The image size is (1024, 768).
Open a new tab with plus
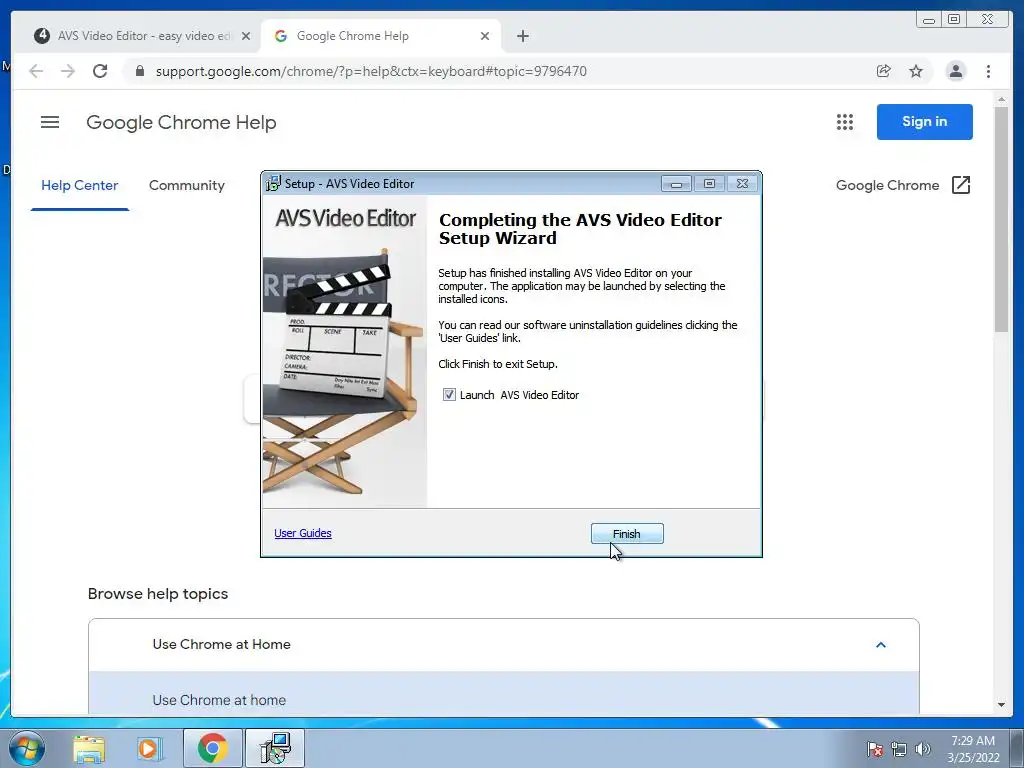click(x=522, y=36)
